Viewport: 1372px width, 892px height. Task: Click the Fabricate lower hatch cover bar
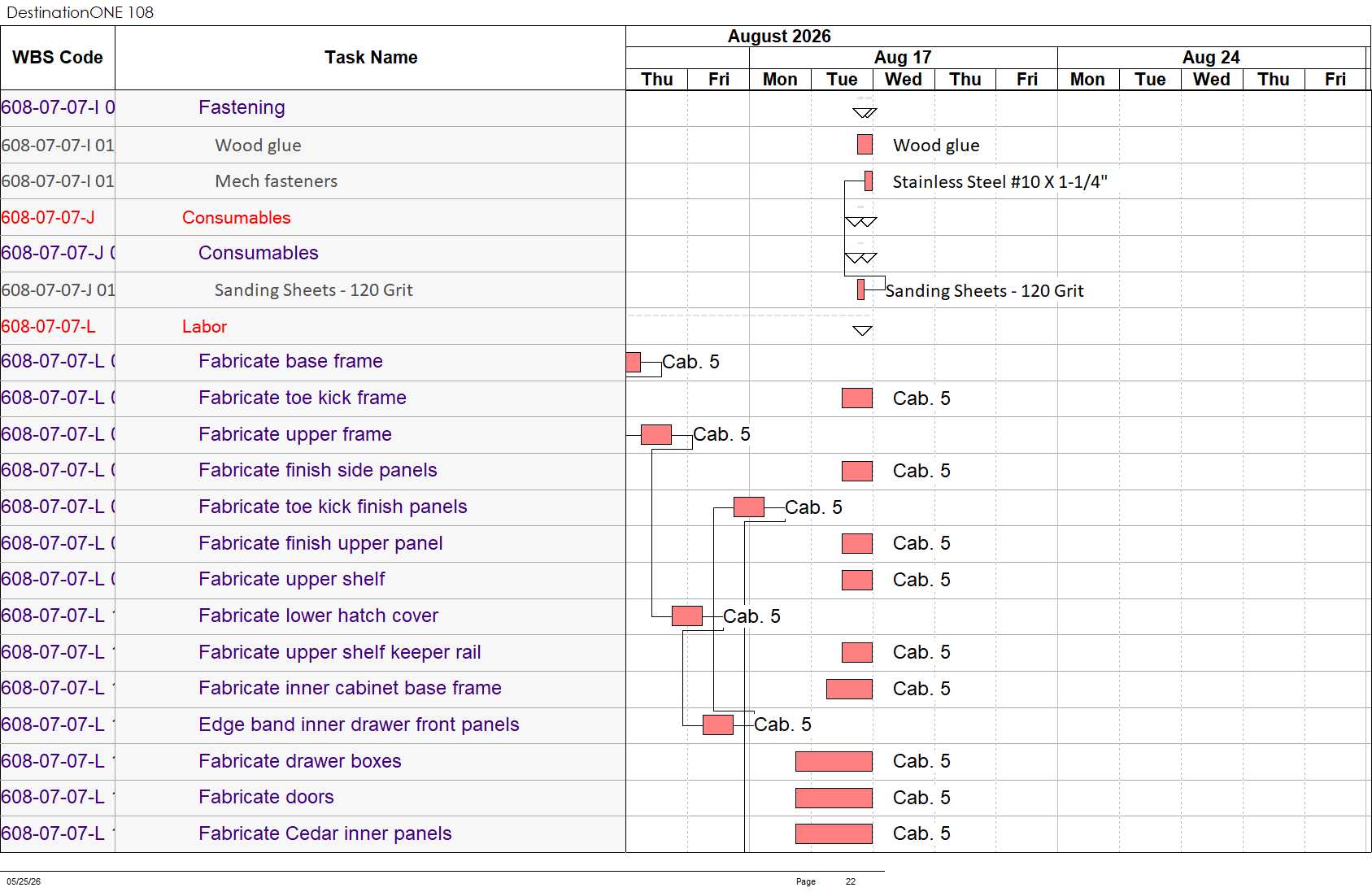pyautogui.click(x=687, y=616)
